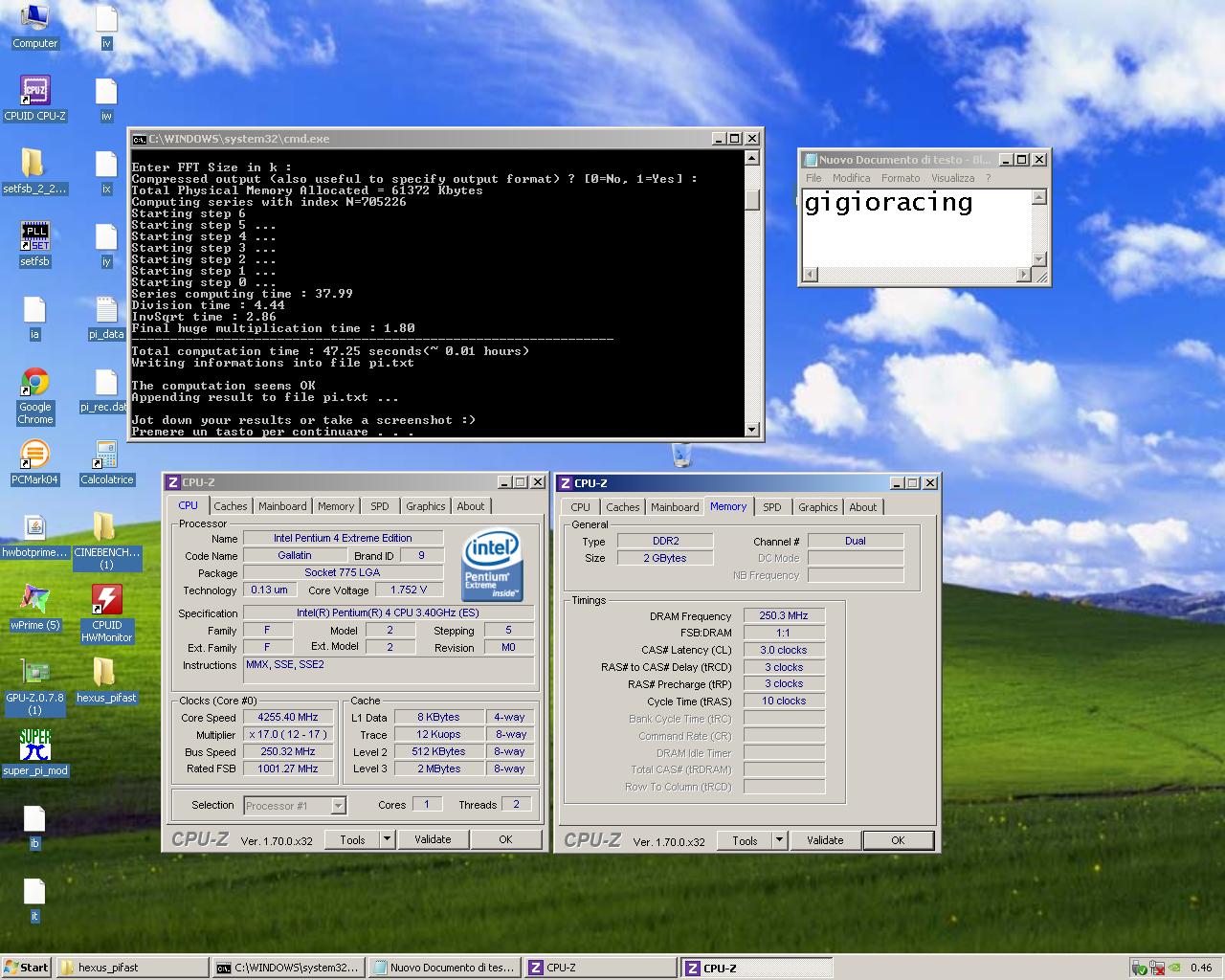The width and height of the screenshot is (1225, 980).
Task: Open SPD tab in left CPU-Z window
Action: [x=380, y=506]
